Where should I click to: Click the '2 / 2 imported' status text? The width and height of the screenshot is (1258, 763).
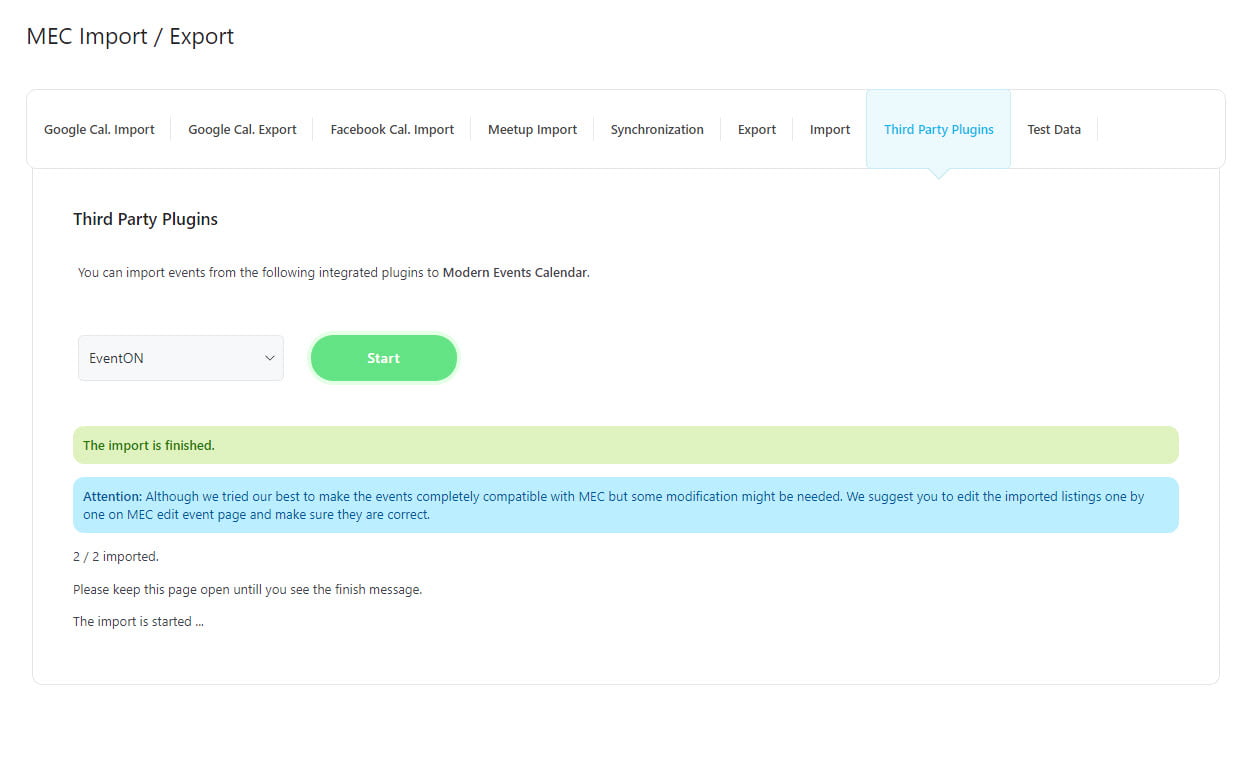pos(116,556)
